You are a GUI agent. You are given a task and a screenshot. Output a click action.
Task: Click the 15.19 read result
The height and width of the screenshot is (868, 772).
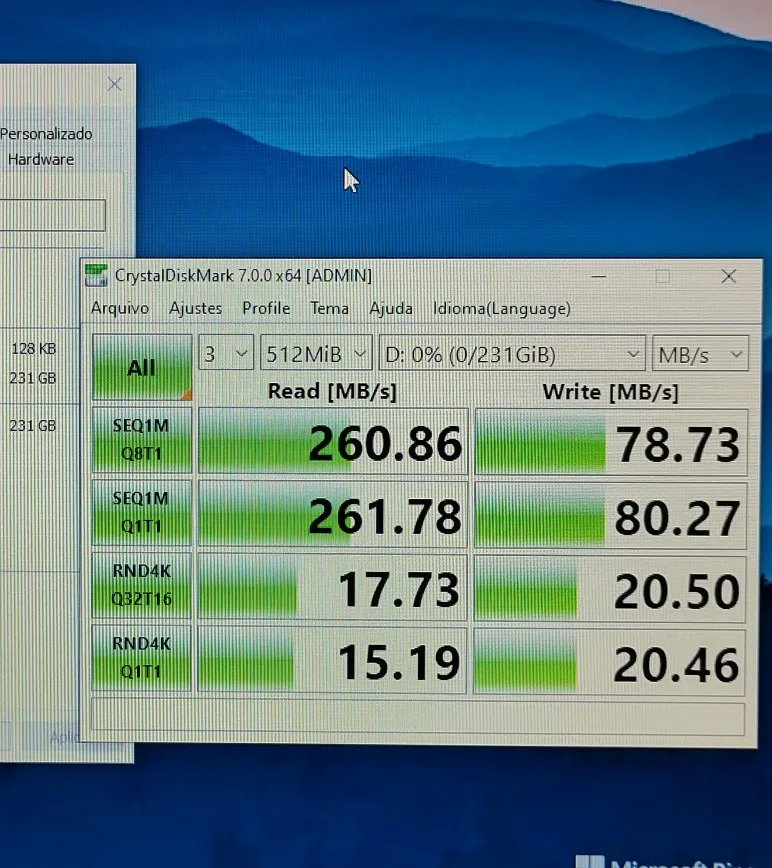pyautogui.click(x=331, y=660)
